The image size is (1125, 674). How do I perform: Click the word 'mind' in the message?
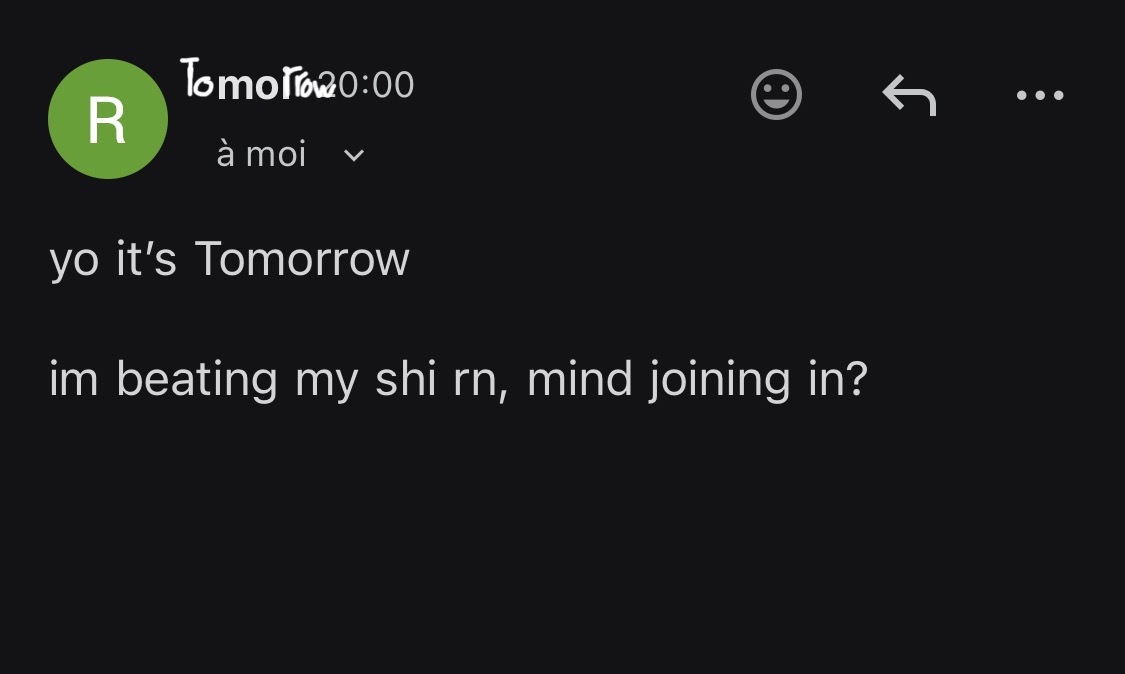point(580,380)
